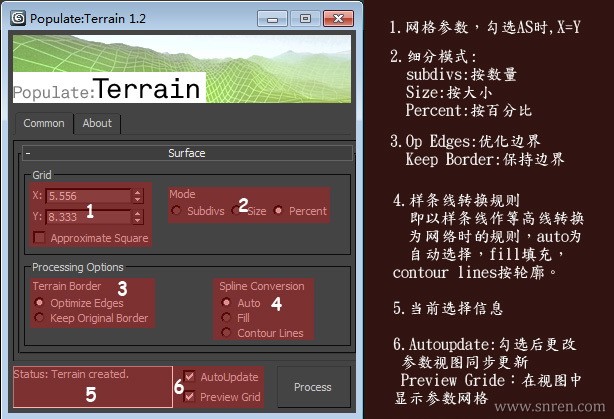Decrease Y value with spinner down arrow

click(x=137, y=220)
